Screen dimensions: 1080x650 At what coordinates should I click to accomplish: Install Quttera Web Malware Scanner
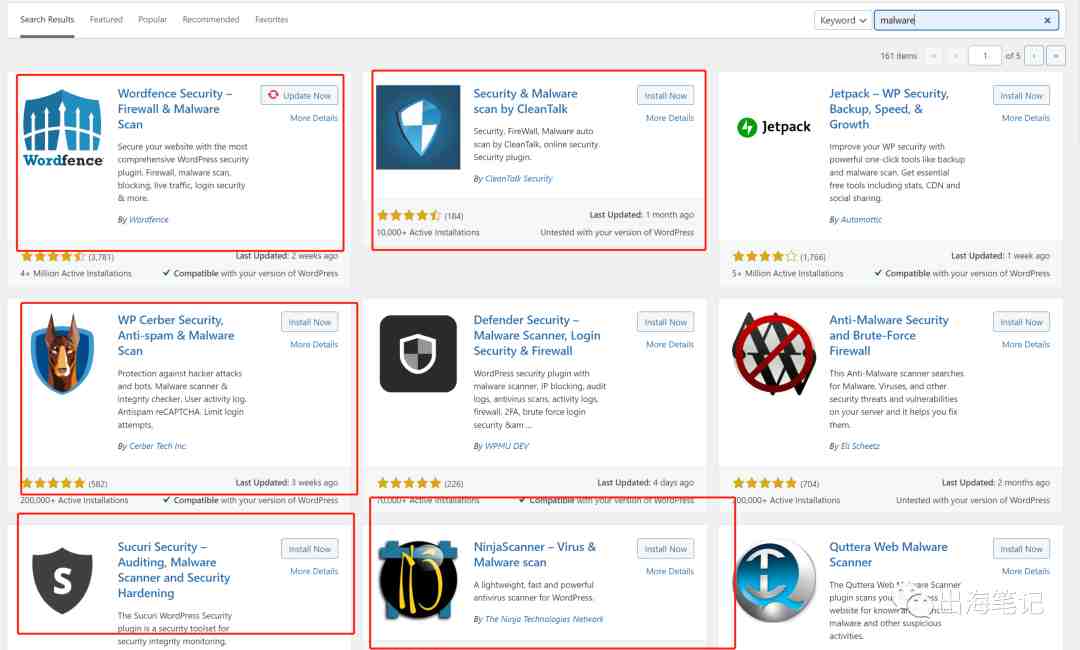[1021, 549]
